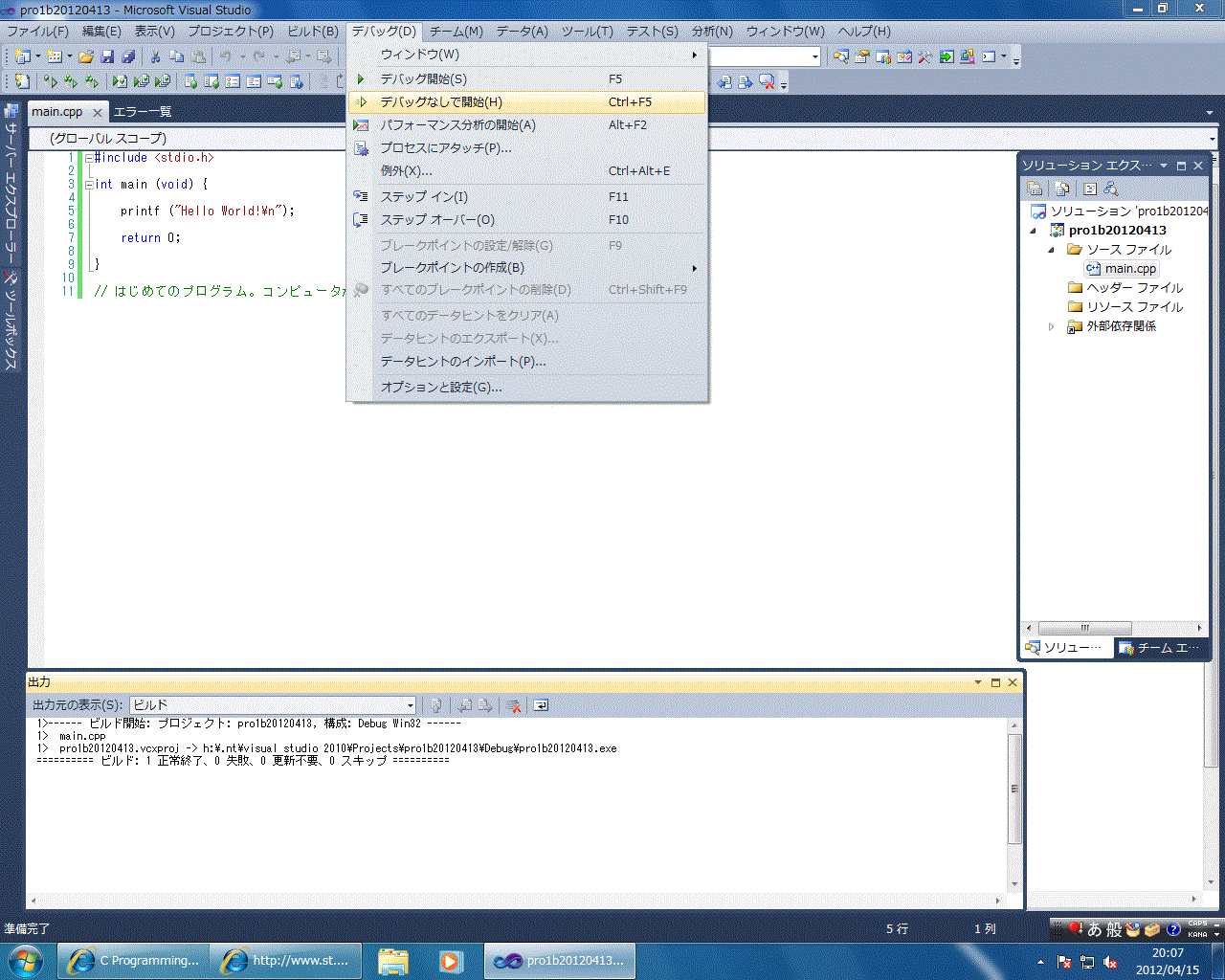Collapse the pro1b20120413 project node
Viewport: 1225px width, 980px height.
point(1034,231)
